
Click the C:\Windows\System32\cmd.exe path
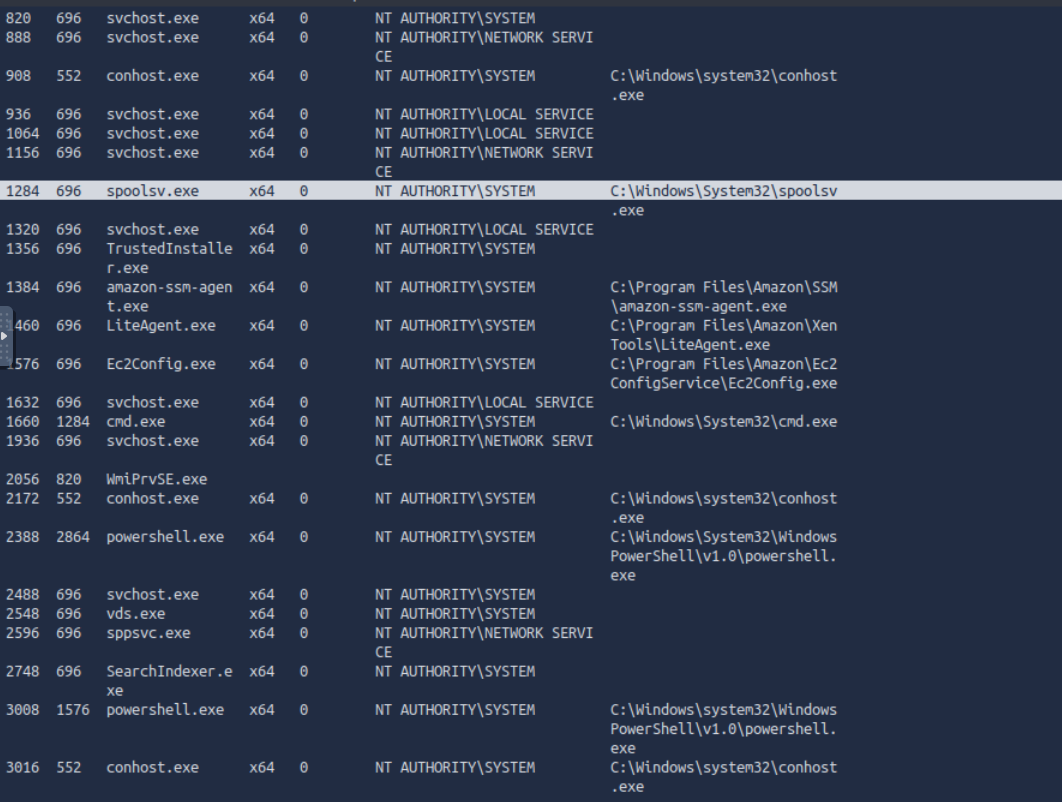723,422
